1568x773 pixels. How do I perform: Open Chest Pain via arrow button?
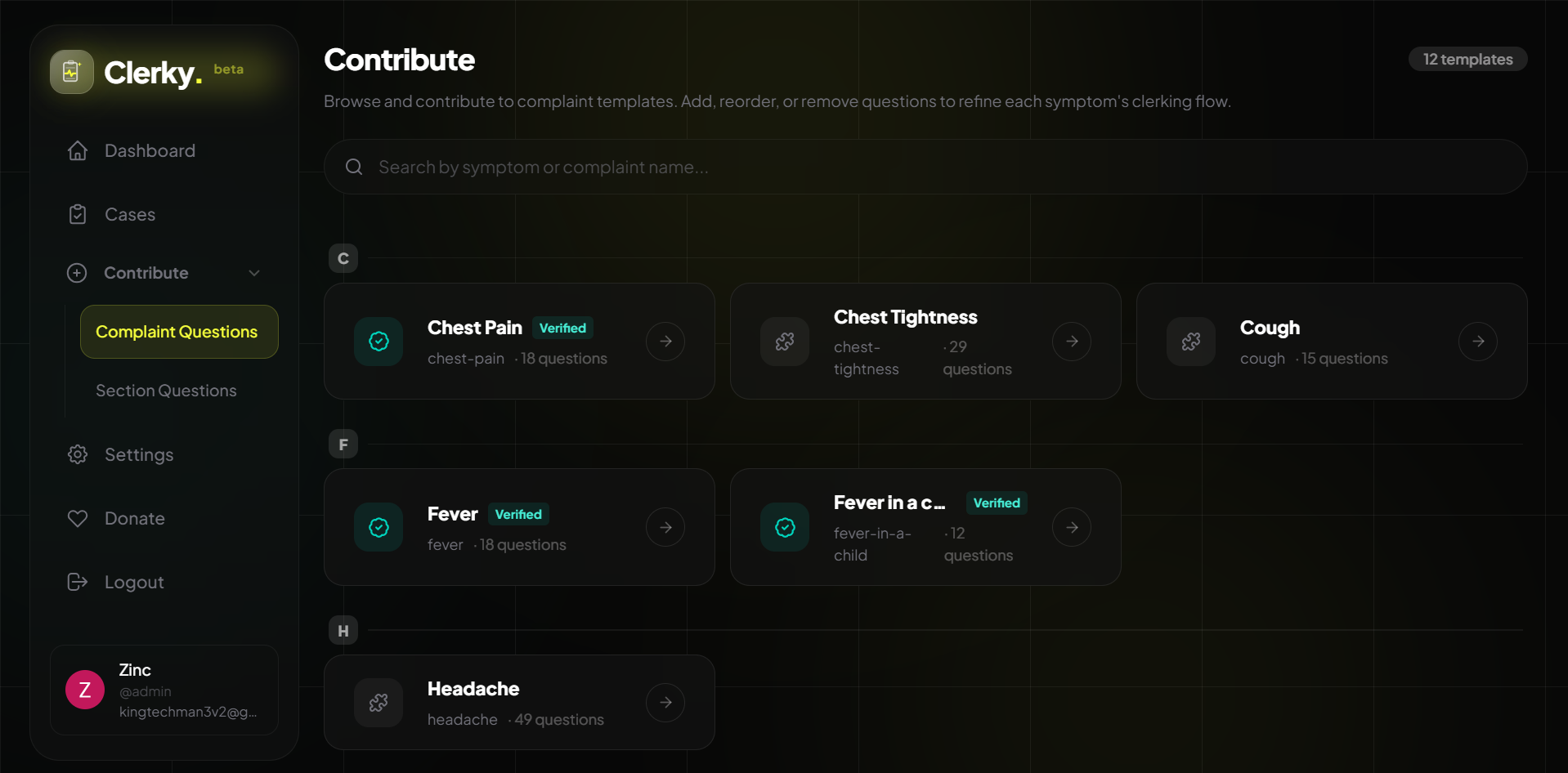click(665, 341)
